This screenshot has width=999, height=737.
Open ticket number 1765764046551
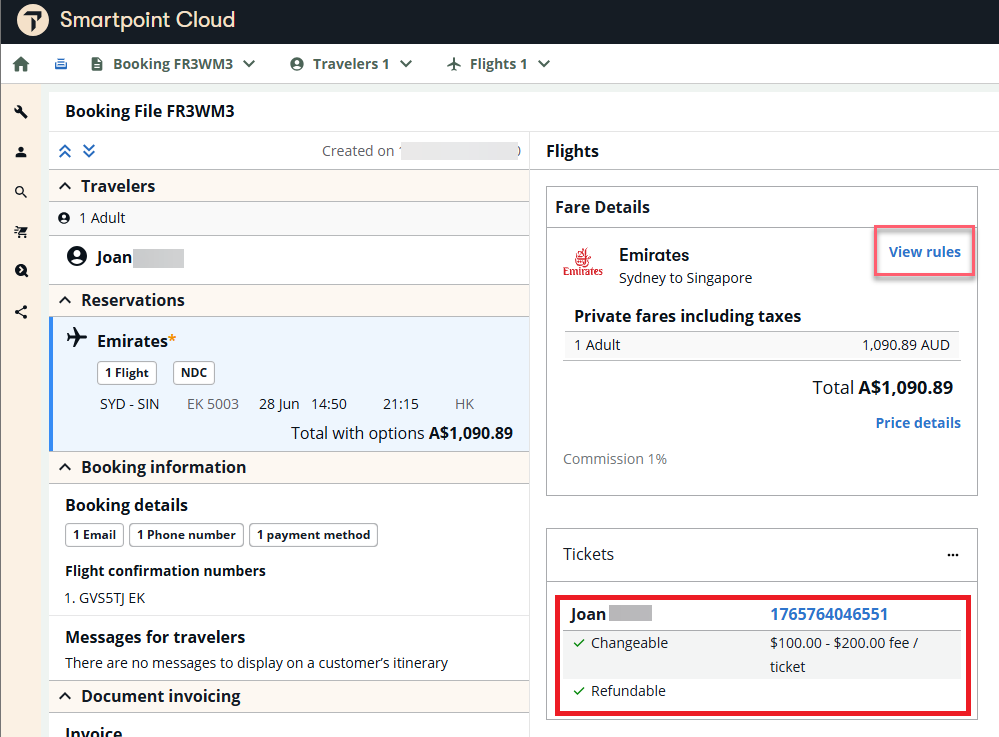click(828, 614)
